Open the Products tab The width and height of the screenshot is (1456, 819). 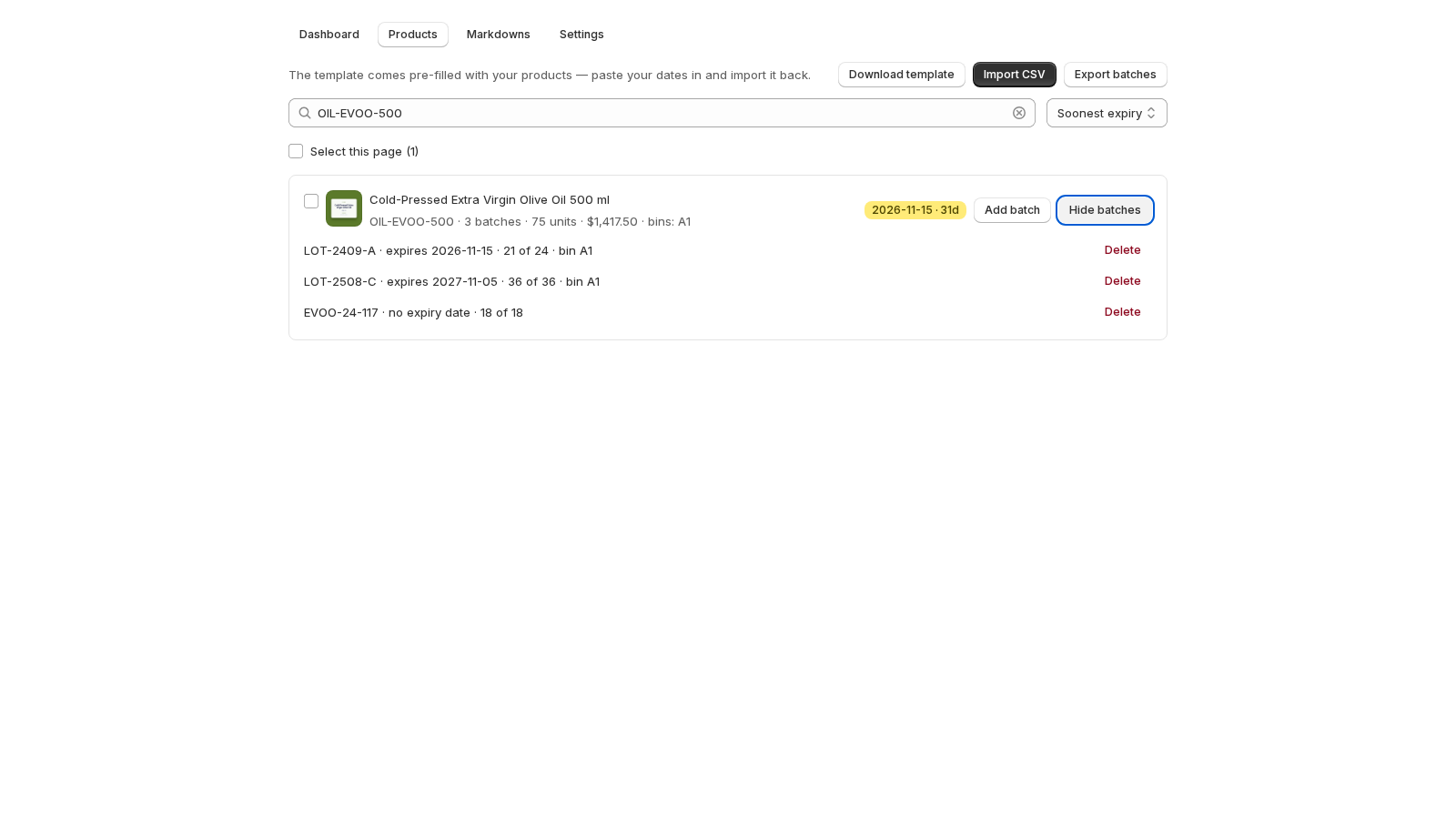click(x=413, y=35)
